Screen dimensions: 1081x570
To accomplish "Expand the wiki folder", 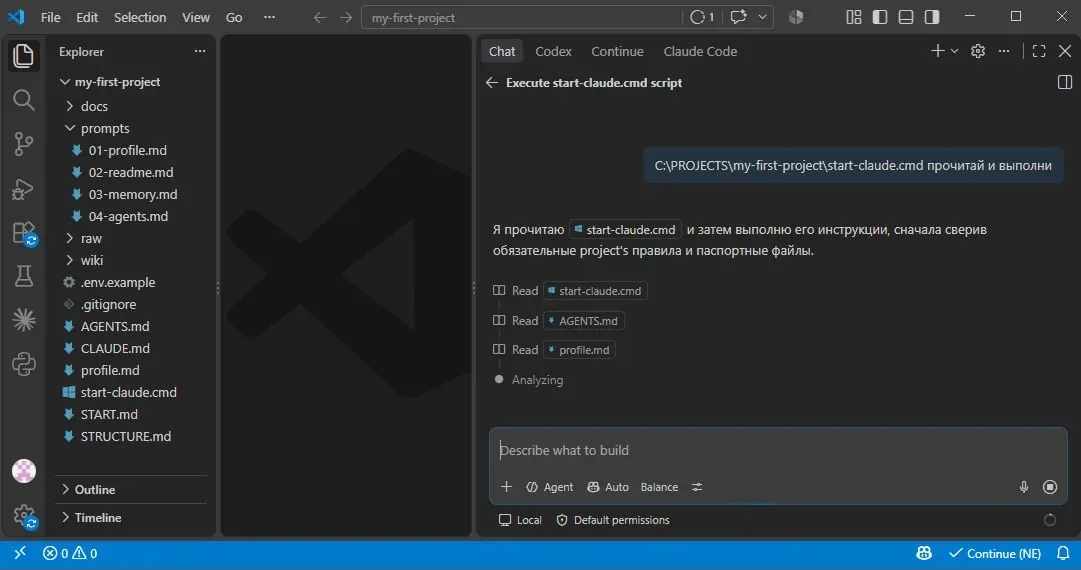I will point(70,261).
